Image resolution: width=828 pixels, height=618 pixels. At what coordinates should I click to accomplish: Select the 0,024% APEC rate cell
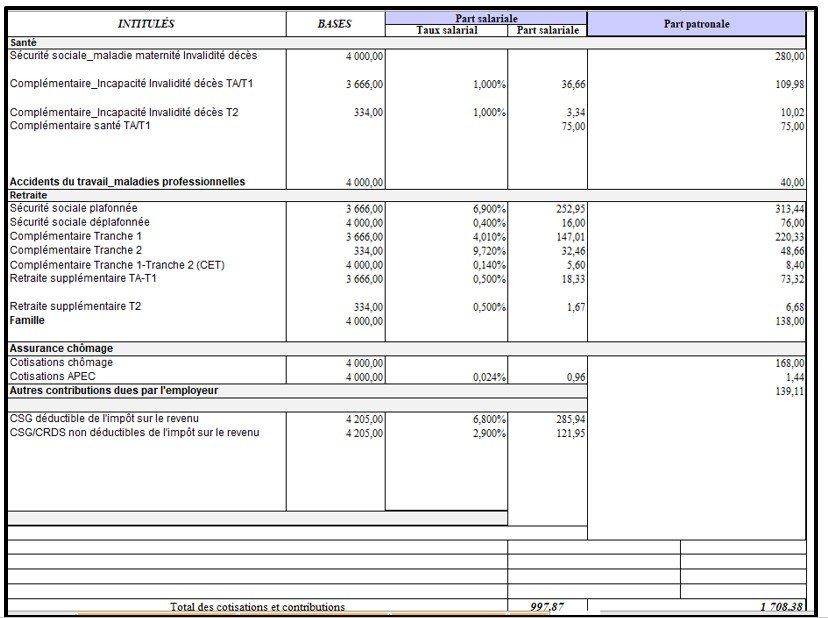[489, 377]
